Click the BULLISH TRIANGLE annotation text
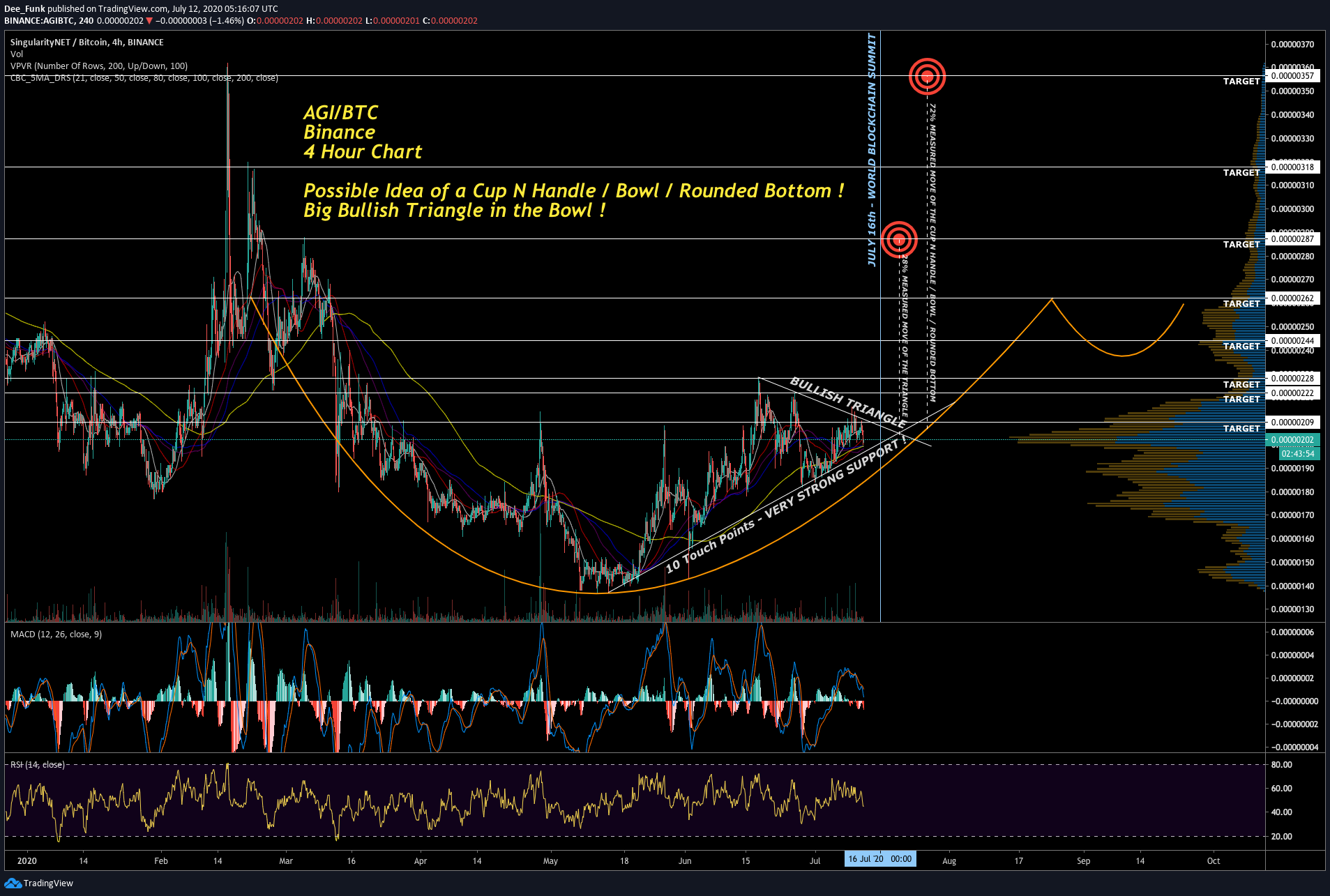The width and height of the screenshot is (1330, 896). point(848,402)
